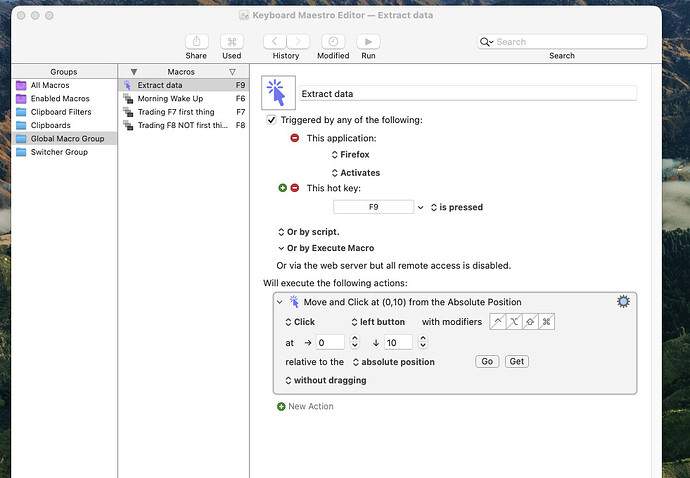Click the horizontal coordinate field
Viewport: 690px width, 478px height.
coord(330,342)
